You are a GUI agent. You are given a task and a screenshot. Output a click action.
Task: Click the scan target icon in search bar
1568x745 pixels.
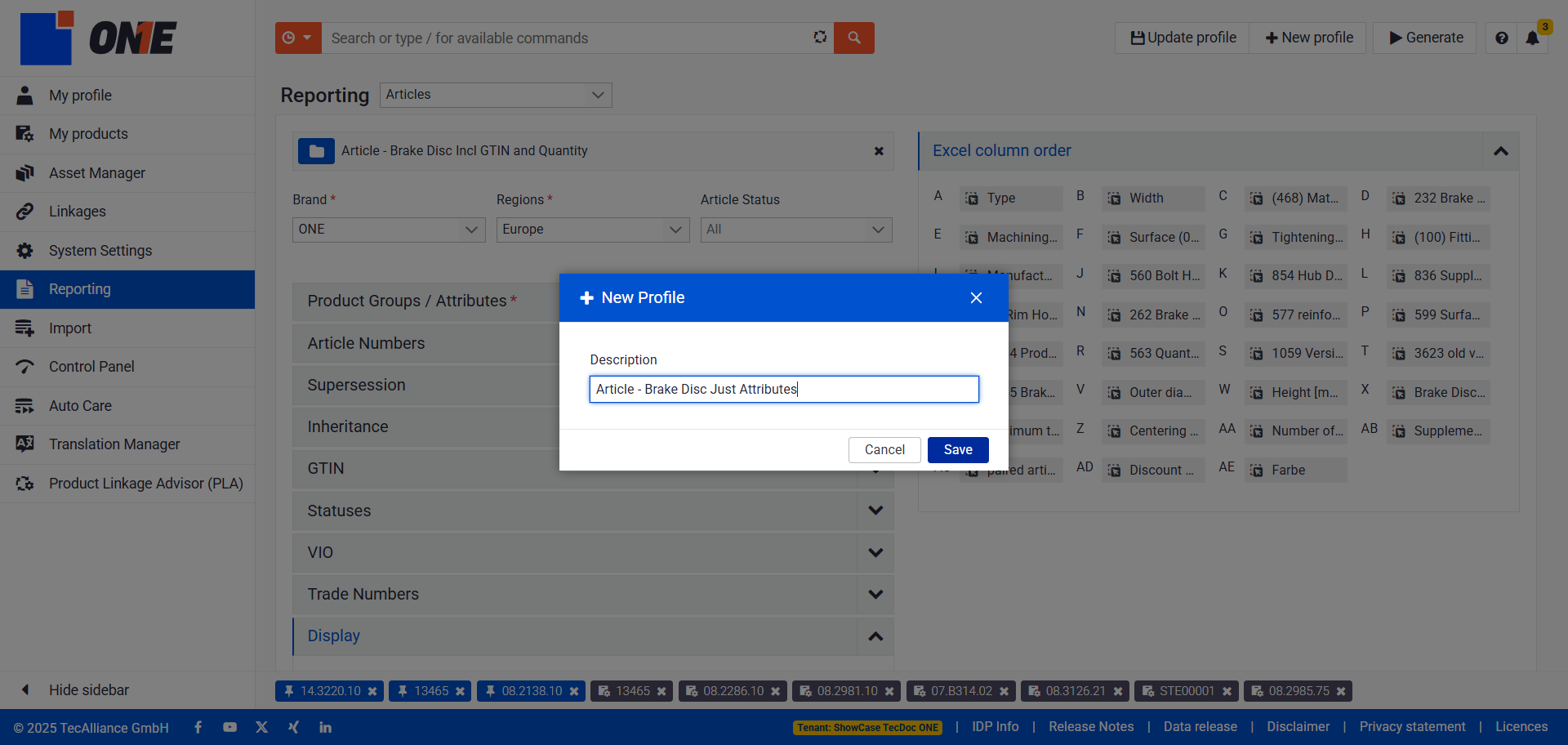(x=820, y=37)
